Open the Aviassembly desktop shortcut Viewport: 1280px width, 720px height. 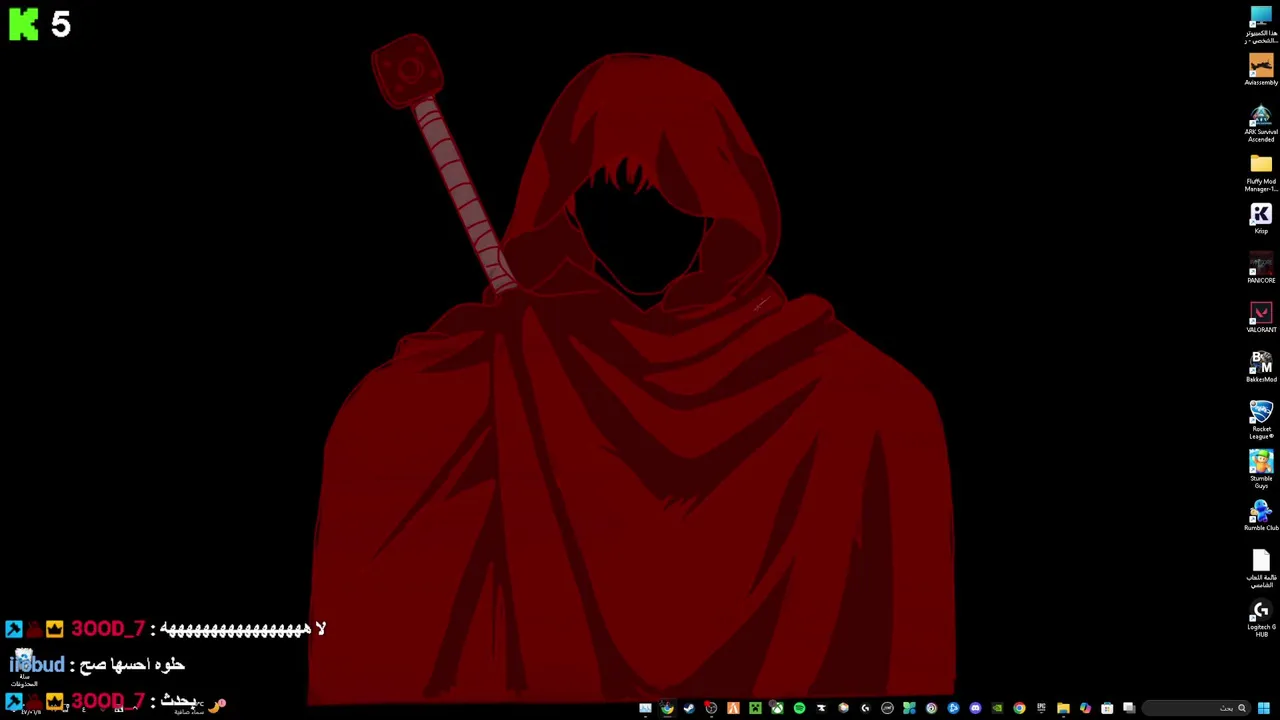(x=1260, y=71)
